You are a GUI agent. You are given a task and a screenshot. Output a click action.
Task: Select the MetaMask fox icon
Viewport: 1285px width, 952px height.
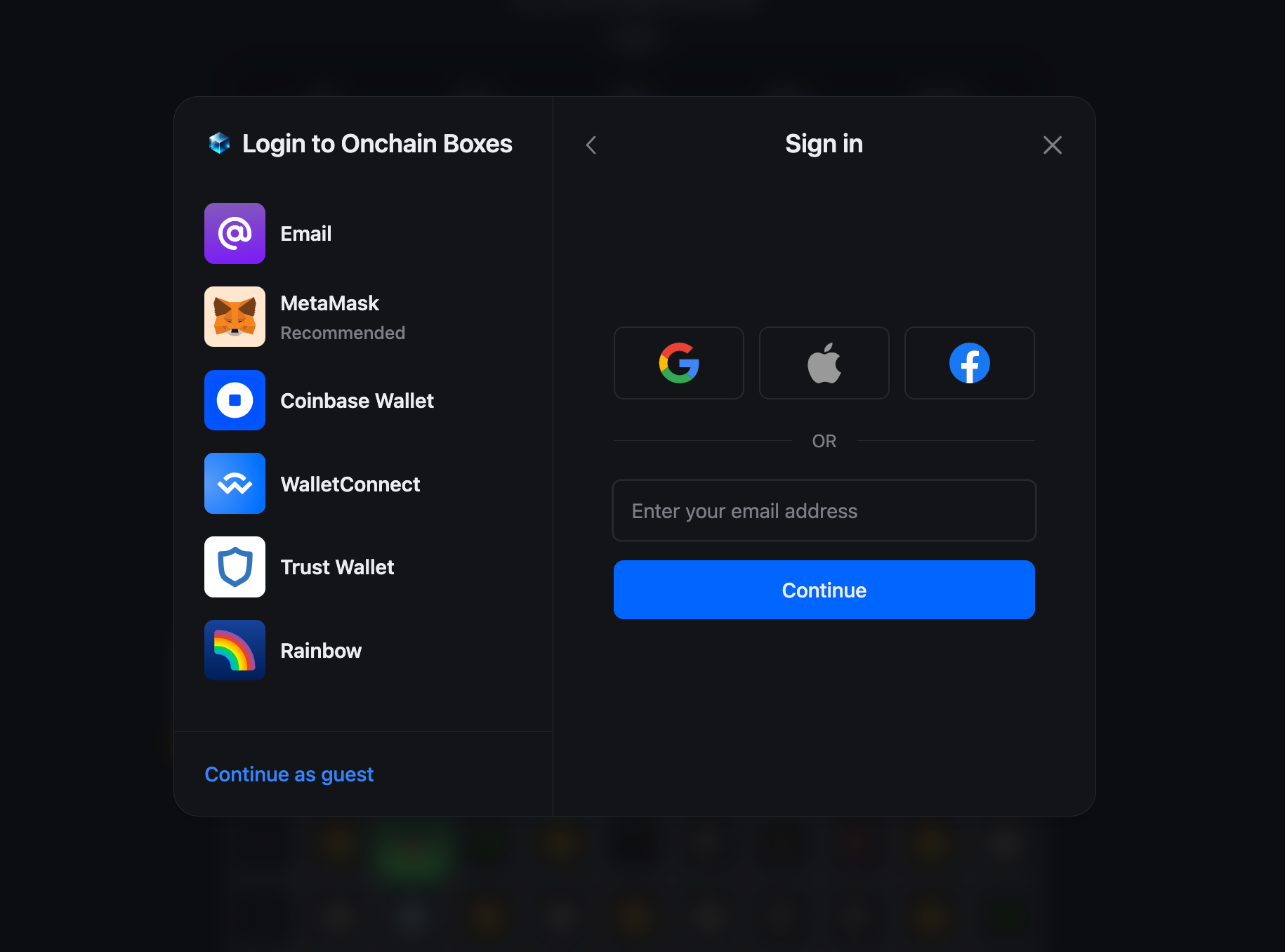click(235, 317)
